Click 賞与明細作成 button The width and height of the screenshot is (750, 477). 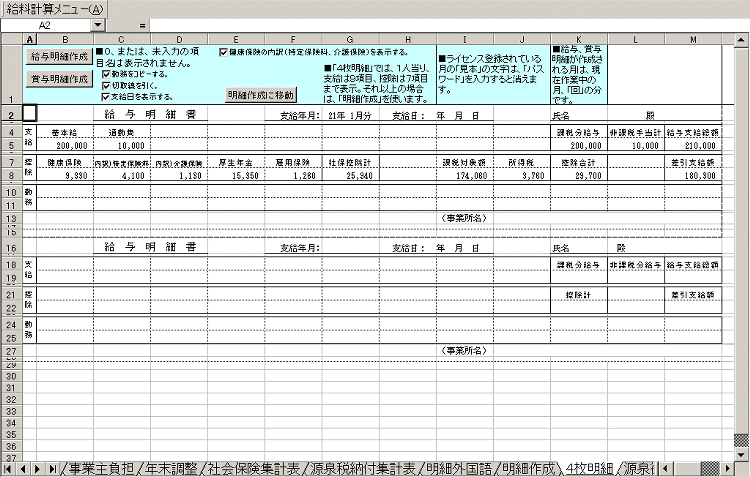click(60, 78)
